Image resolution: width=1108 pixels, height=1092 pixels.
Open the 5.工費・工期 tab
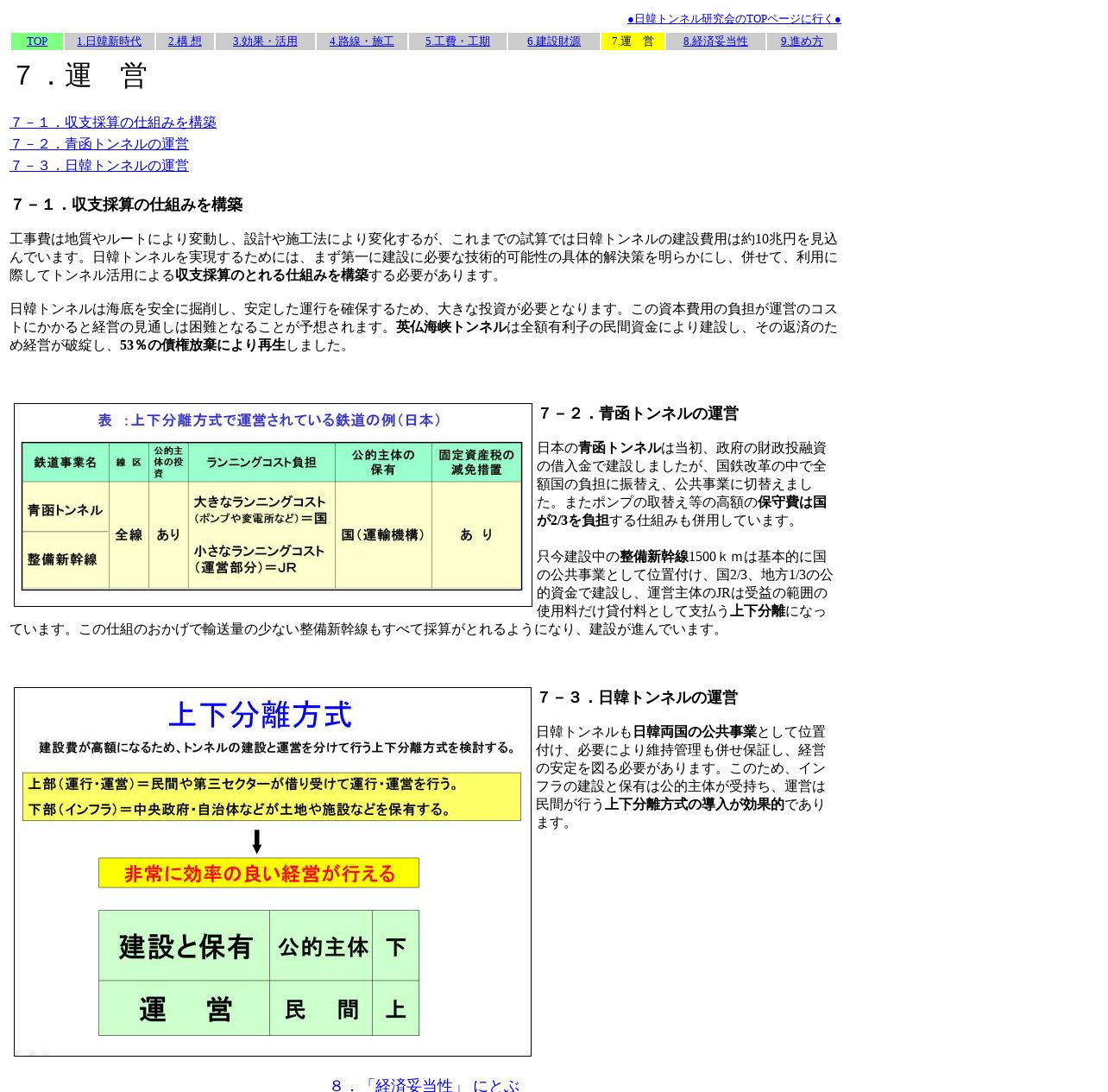(457, 41)
